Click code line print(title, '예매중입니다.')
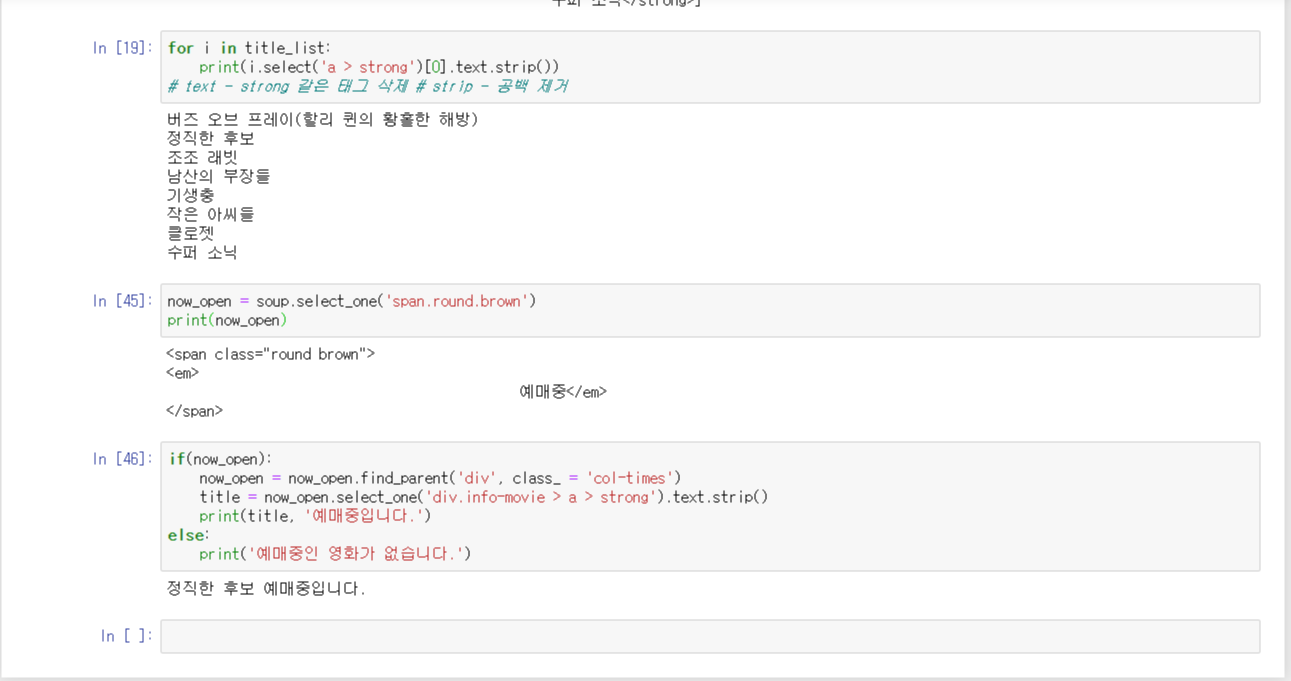This screenshot has width=1291, height=681. click(315, 516)
